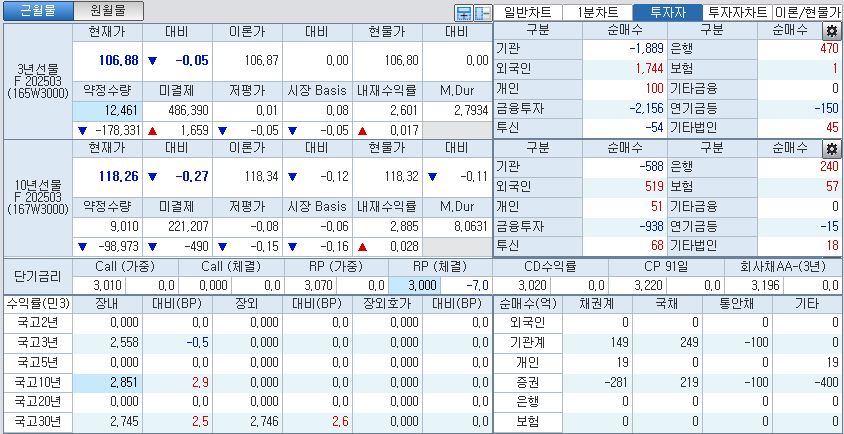844x434 pixels.
Task: Select the 투자자 tab
Action: pyautogui.click(x=667, y=13)
